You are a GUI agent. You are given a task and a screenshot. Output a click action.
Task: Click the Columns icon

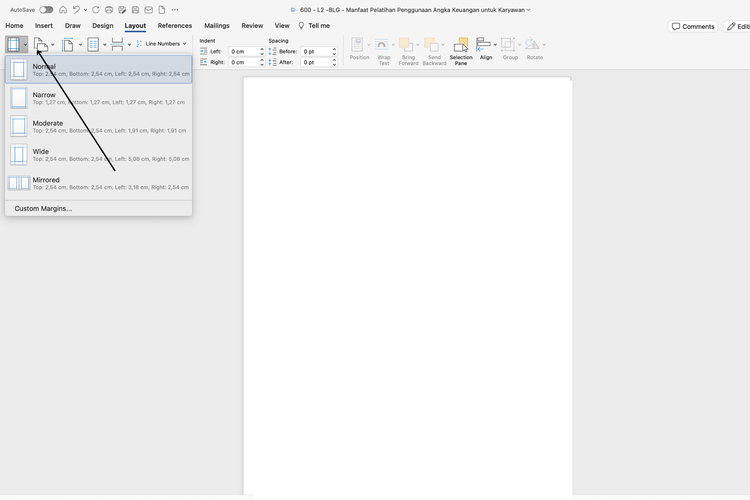click(x=93, y=44)
